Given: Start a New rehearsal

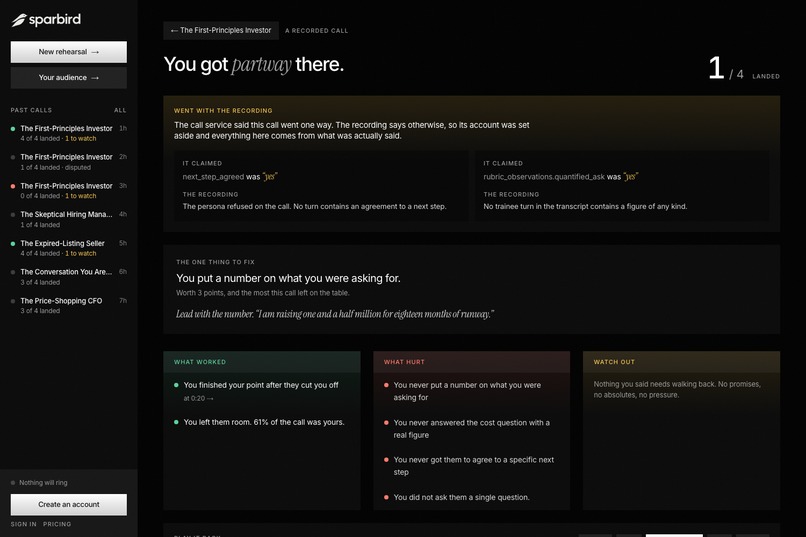Looking at the screenshot, I should point(68,52).
